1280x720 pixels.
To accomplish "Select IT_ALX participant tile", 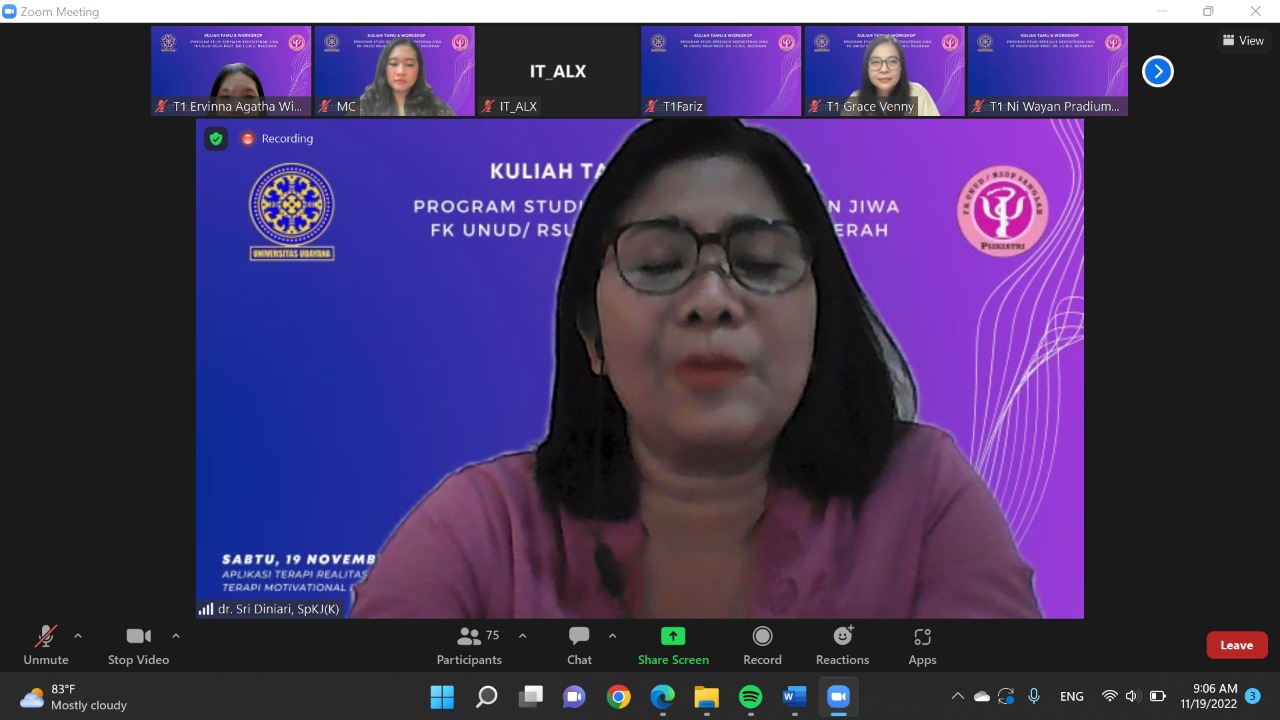I will click(x=557, y=71).
